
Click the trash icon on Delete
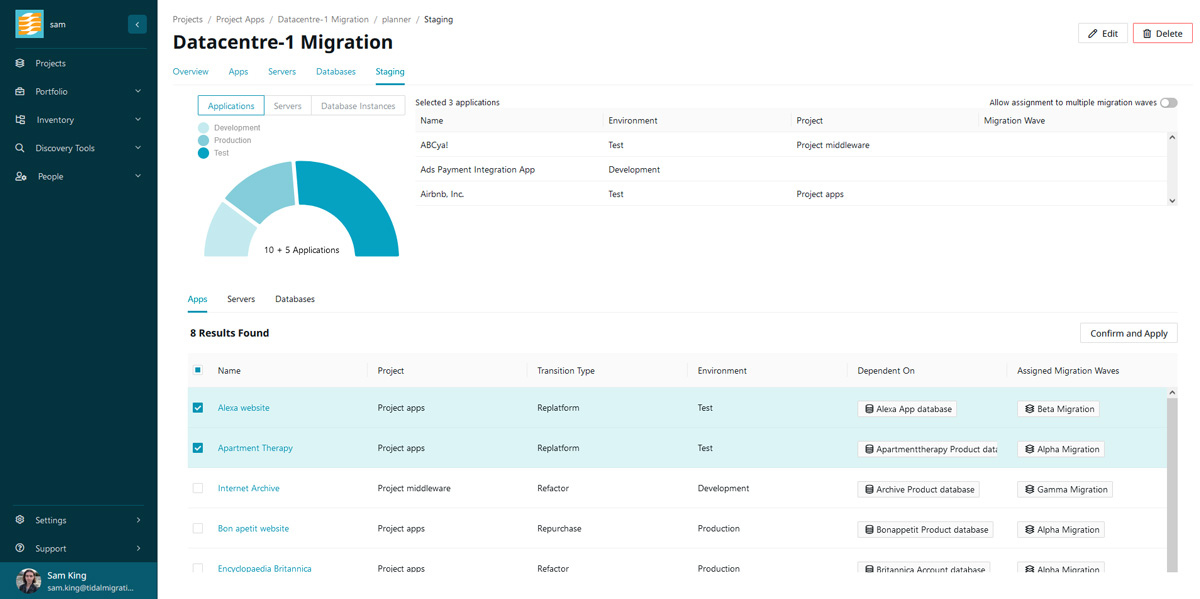coord(1147,34)
